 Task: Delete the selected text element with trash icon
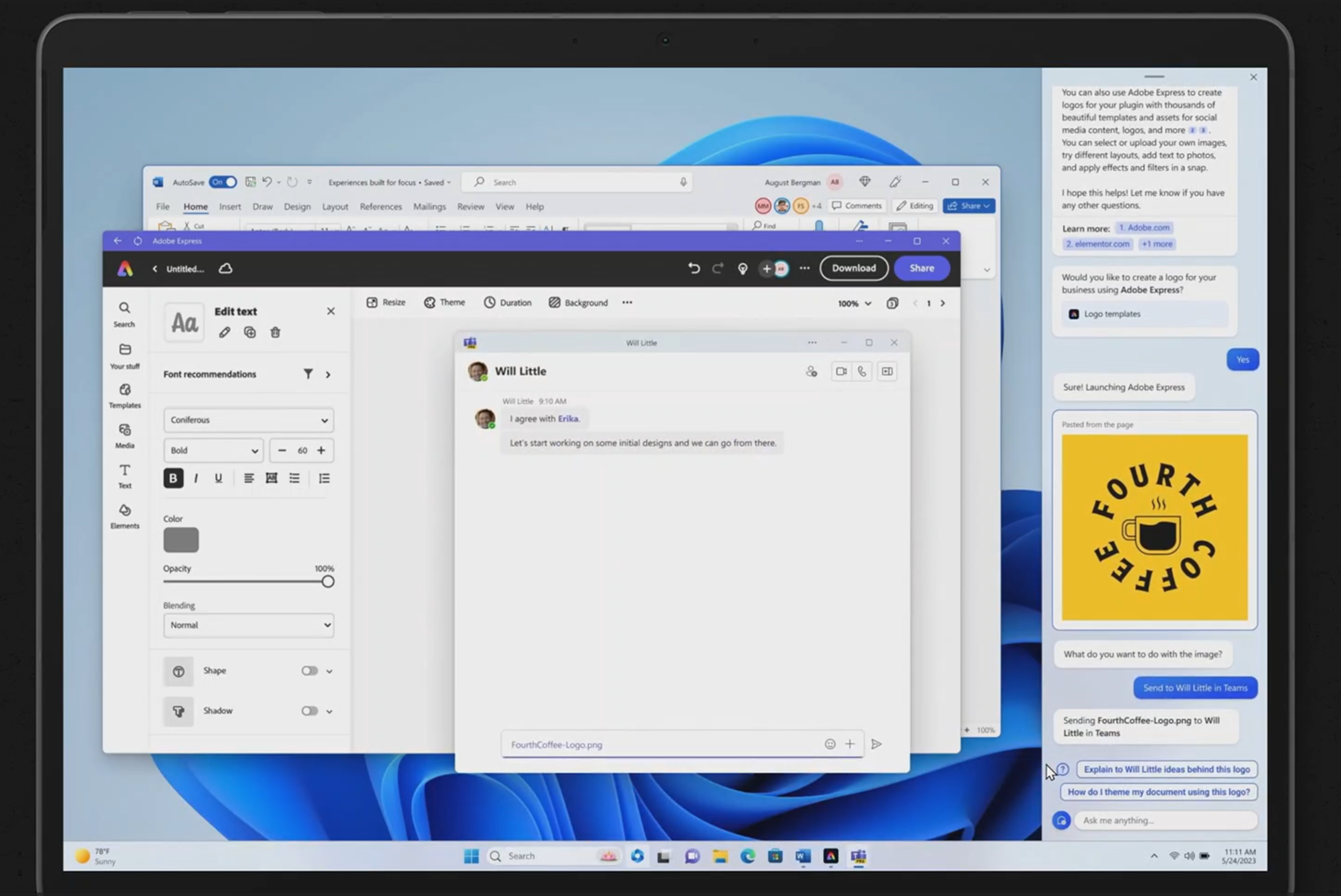(275, 332)
